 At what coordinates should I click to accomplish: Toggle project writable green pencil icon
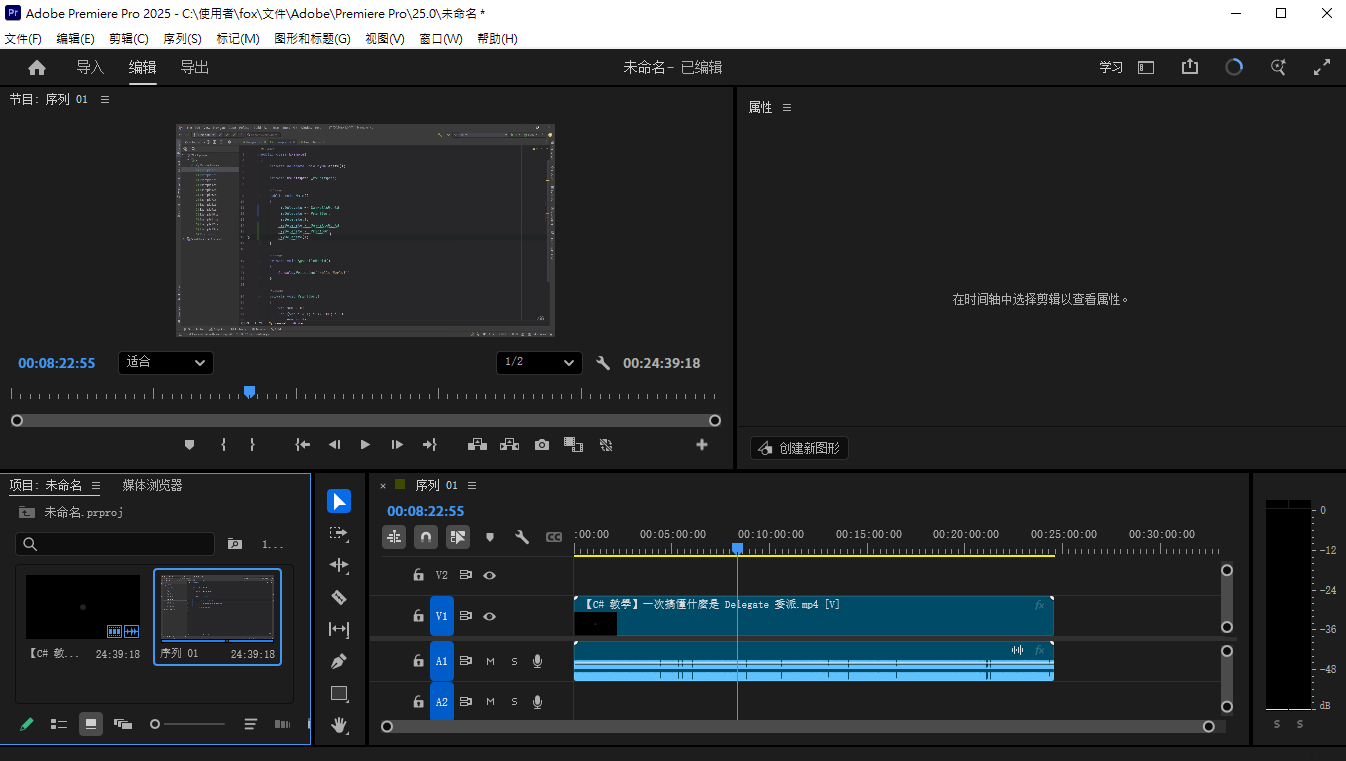pyautogui.click(x=27, y=724)
